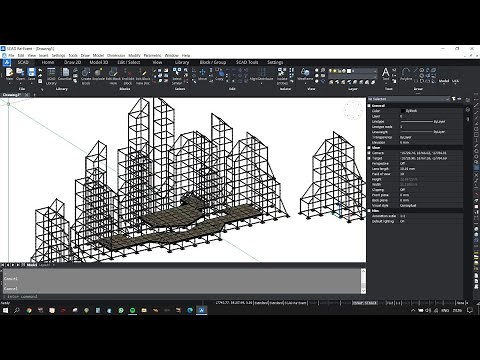The width and height of the screenshot is (480, 360).
Task: Expand the Target coordinates row
Action: (x=369, y=158)
